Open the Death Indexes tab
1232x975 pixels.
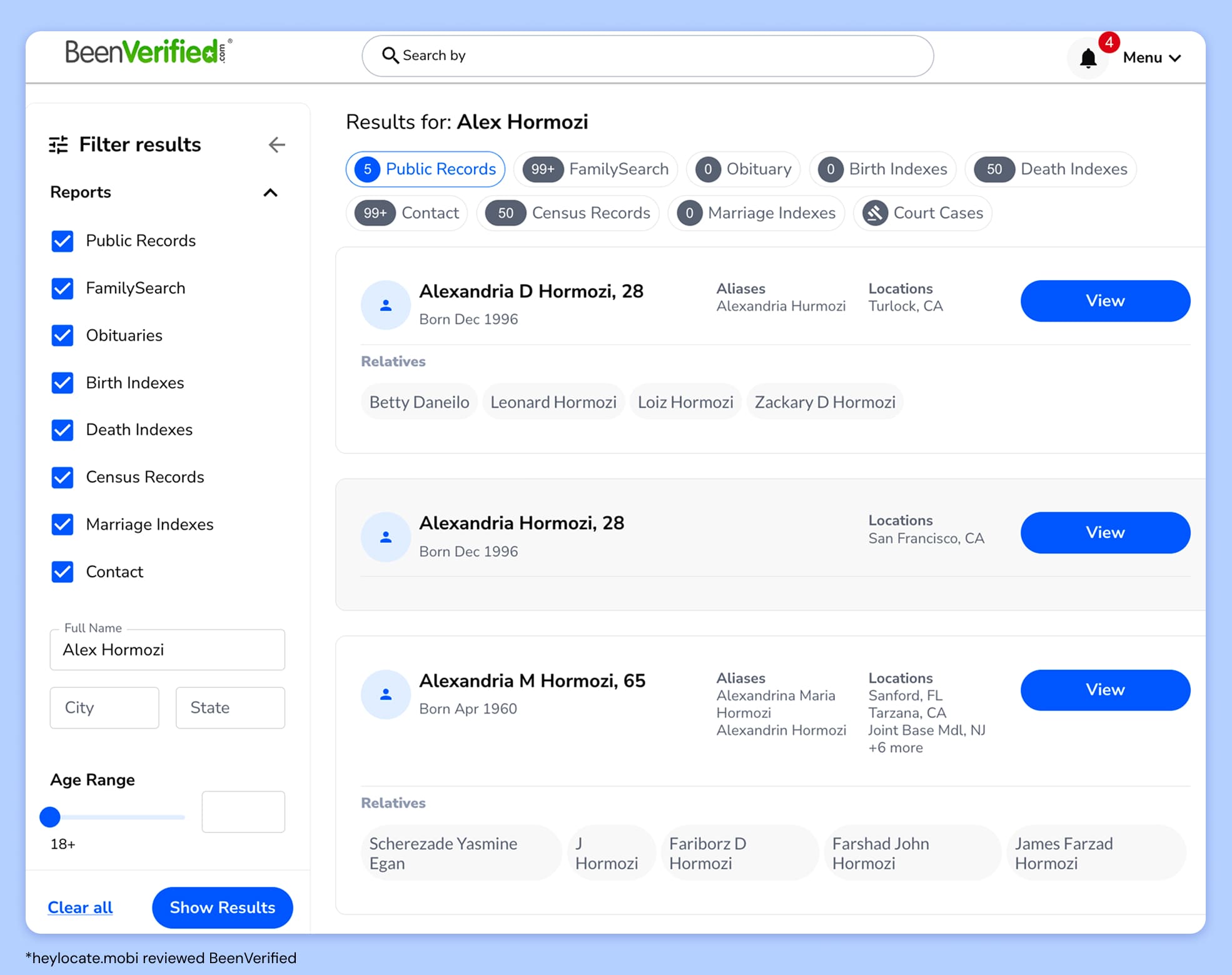coord(1051,169)
